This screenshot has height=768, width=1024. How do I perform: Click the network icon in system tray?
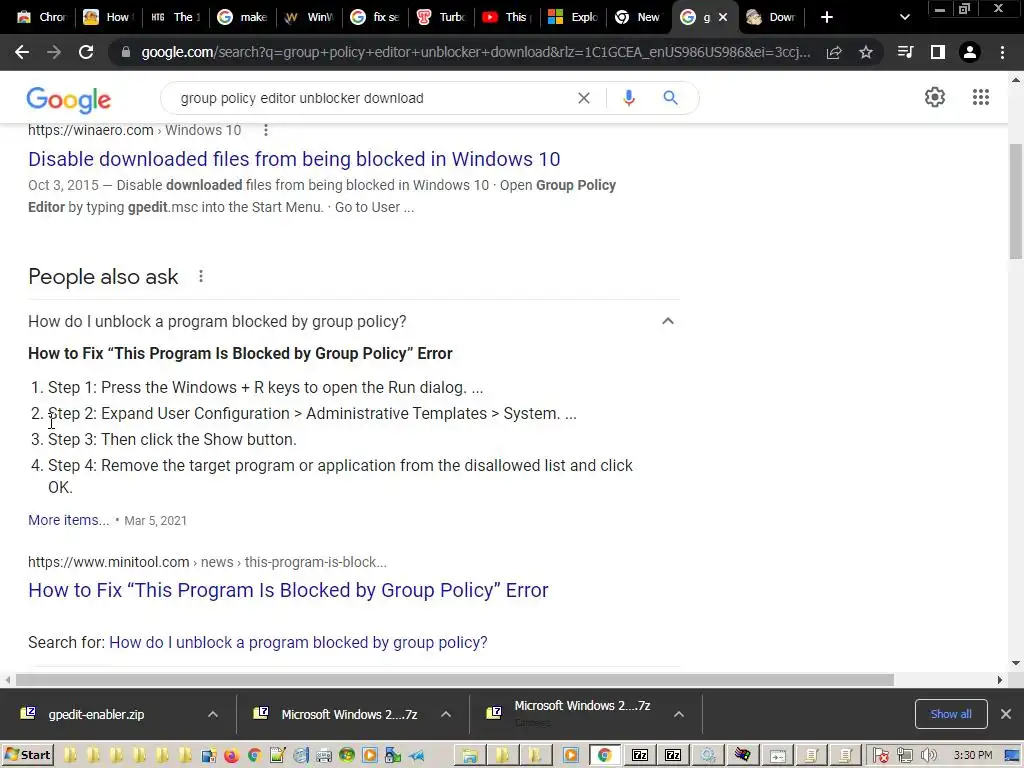(x=904, y=756)
